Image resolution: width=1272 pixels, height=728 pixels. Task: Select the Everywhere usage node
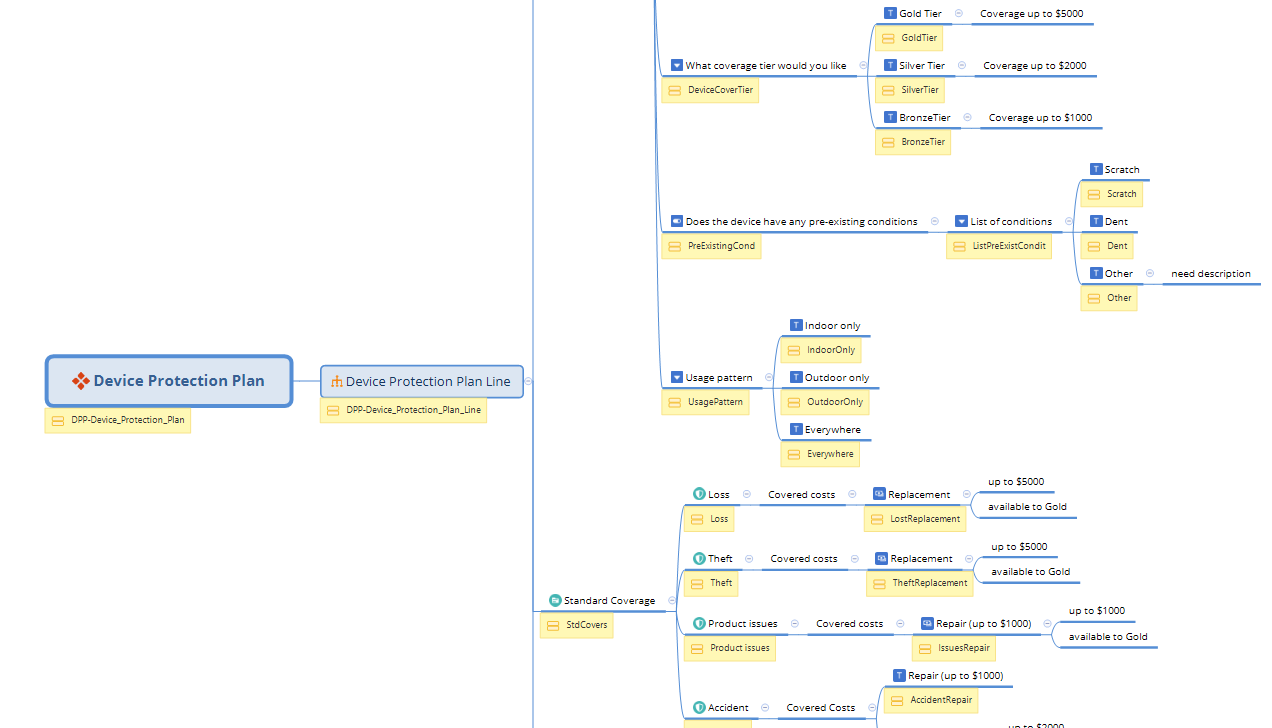[x=832, y=430]
